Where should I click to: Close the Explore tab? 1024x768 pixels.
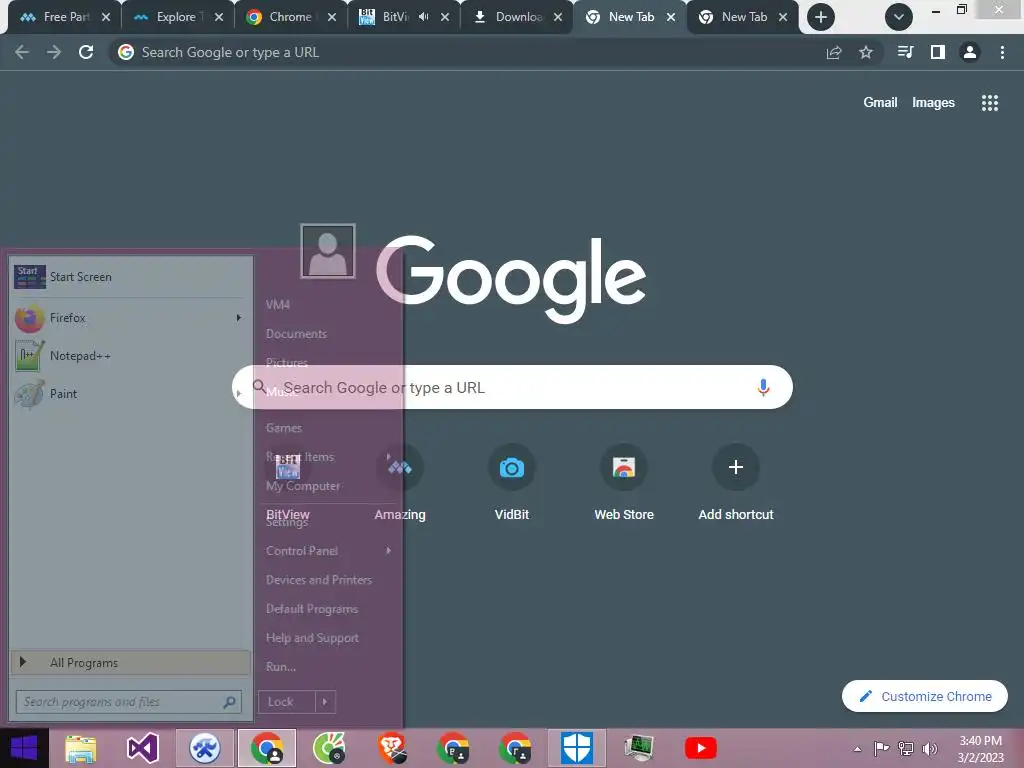(219, 17)
